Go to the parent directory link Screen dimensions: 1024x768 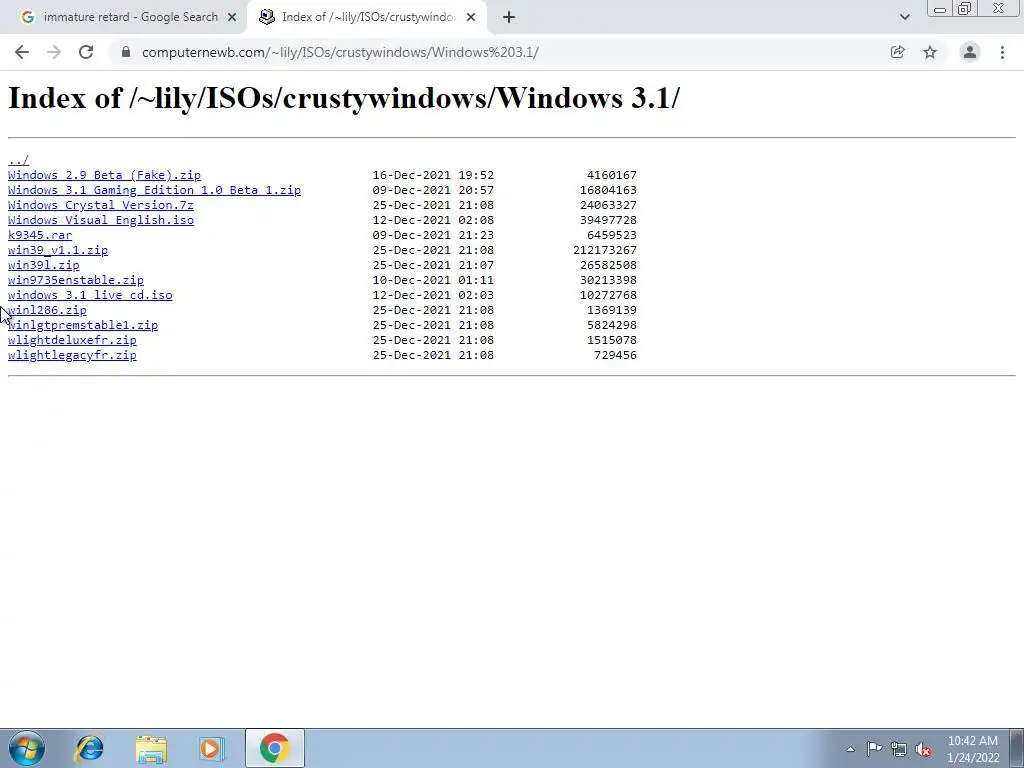point(18,160)
